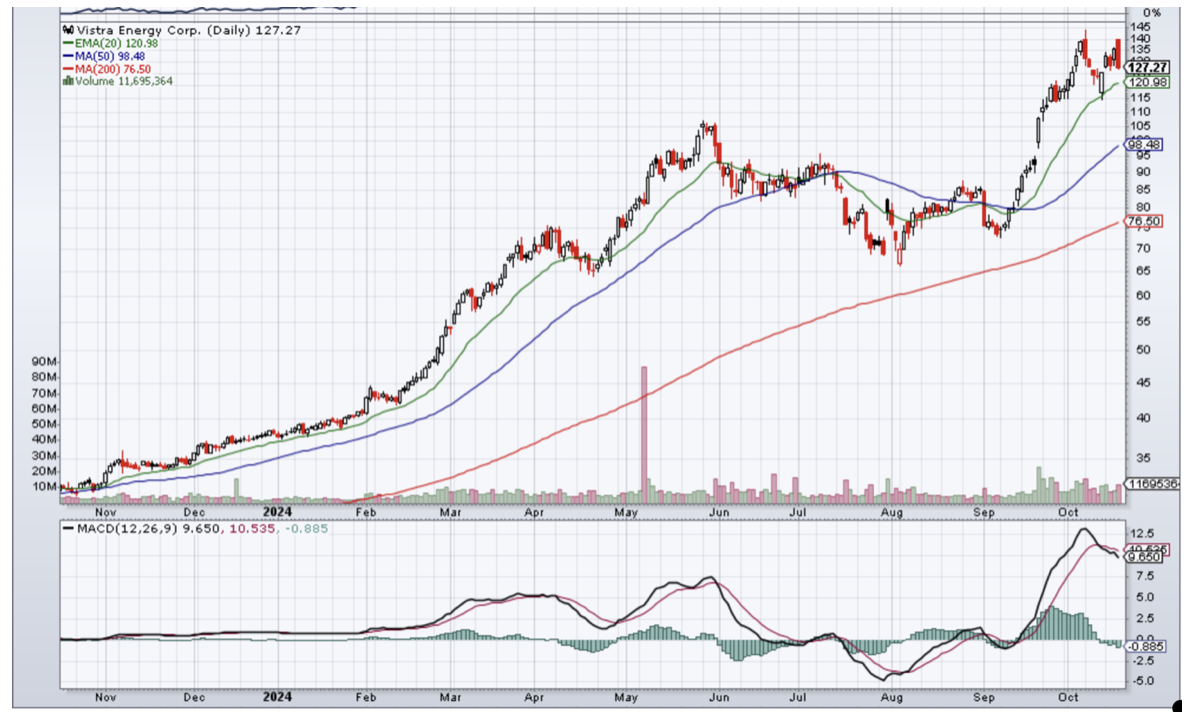Viewport: 1190px width, 718px height.
Task: Click the tall May volume spike bar
Action: pos(644,432)
